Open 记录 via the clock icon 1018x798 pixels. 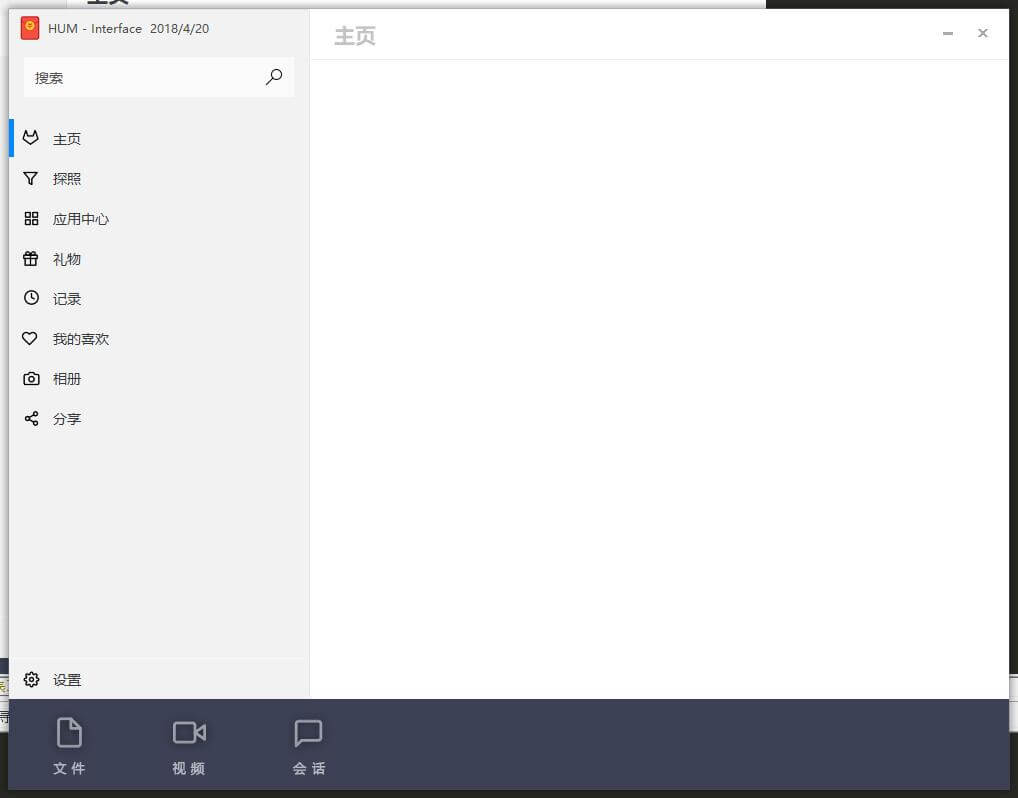pos(31,298)
